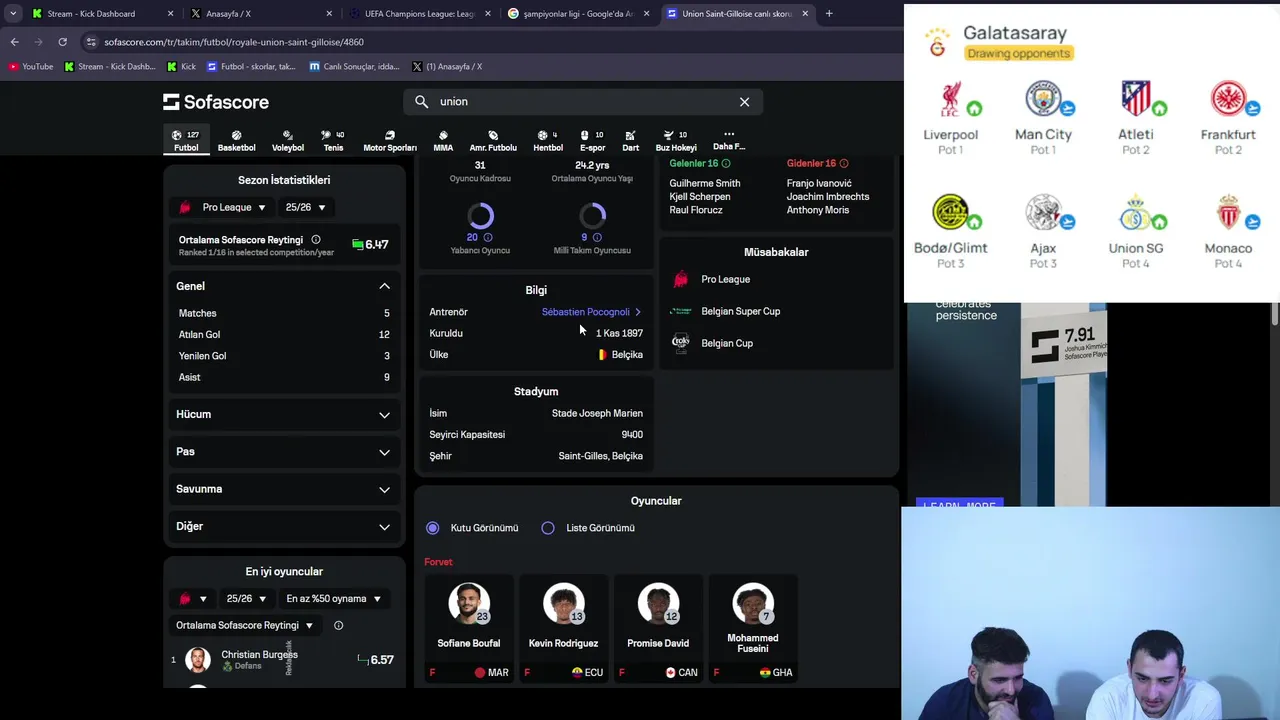The image size is (1280, 720).
Task: Go back in browser history
Action: click(14, 42)
